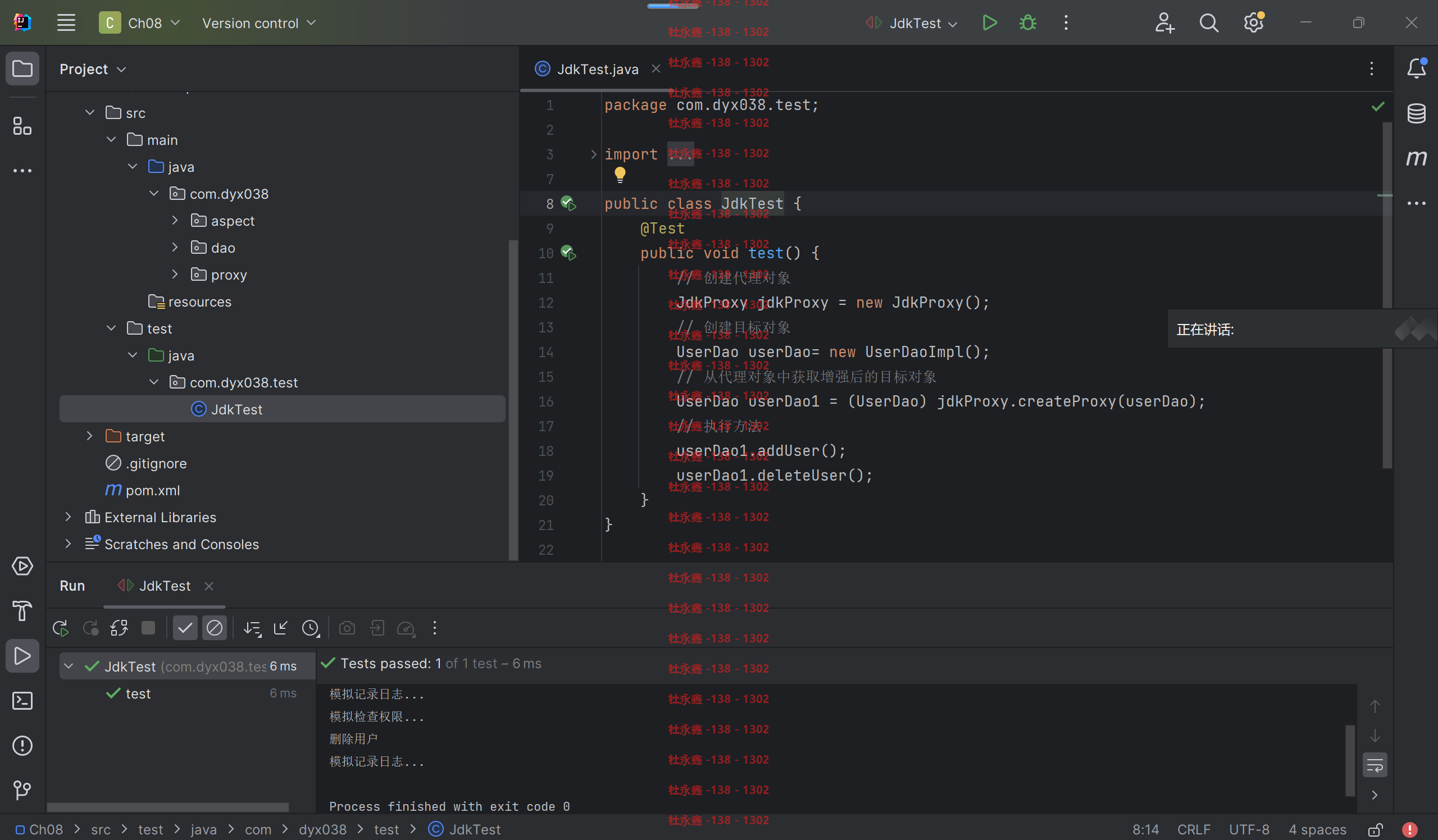The image size is (1438, 840).
Task: Unfold the collapsed import statements
Action: coord(594,154)
